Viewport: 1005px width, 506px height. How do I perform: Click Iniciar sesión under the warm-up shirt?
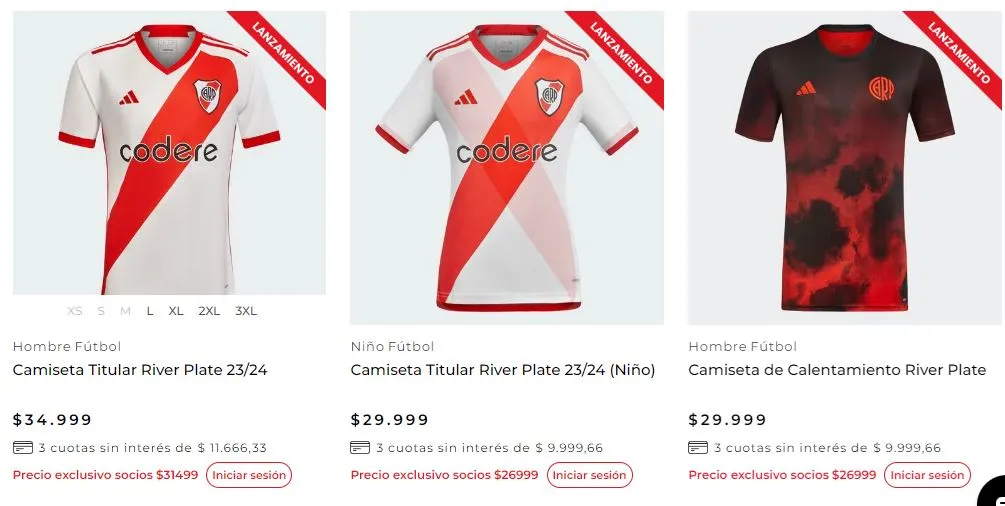[x=927, y=475]
